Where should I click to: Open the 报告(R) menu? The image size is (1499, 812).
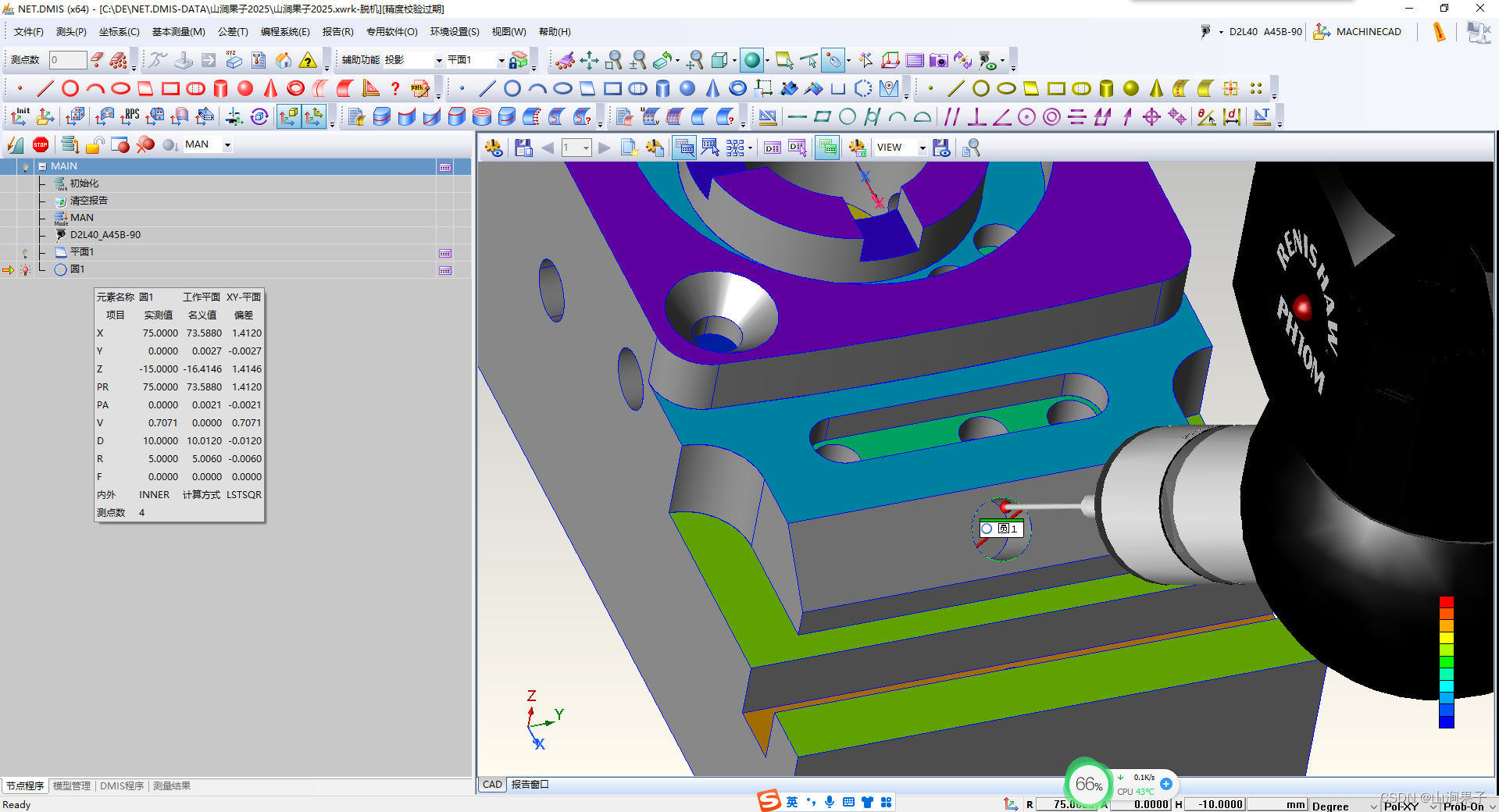[338, 32]
